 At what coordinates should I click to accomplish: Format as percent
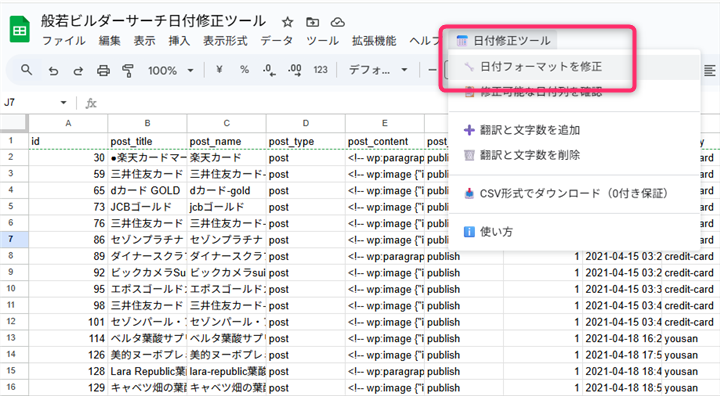tap(244, 70)
